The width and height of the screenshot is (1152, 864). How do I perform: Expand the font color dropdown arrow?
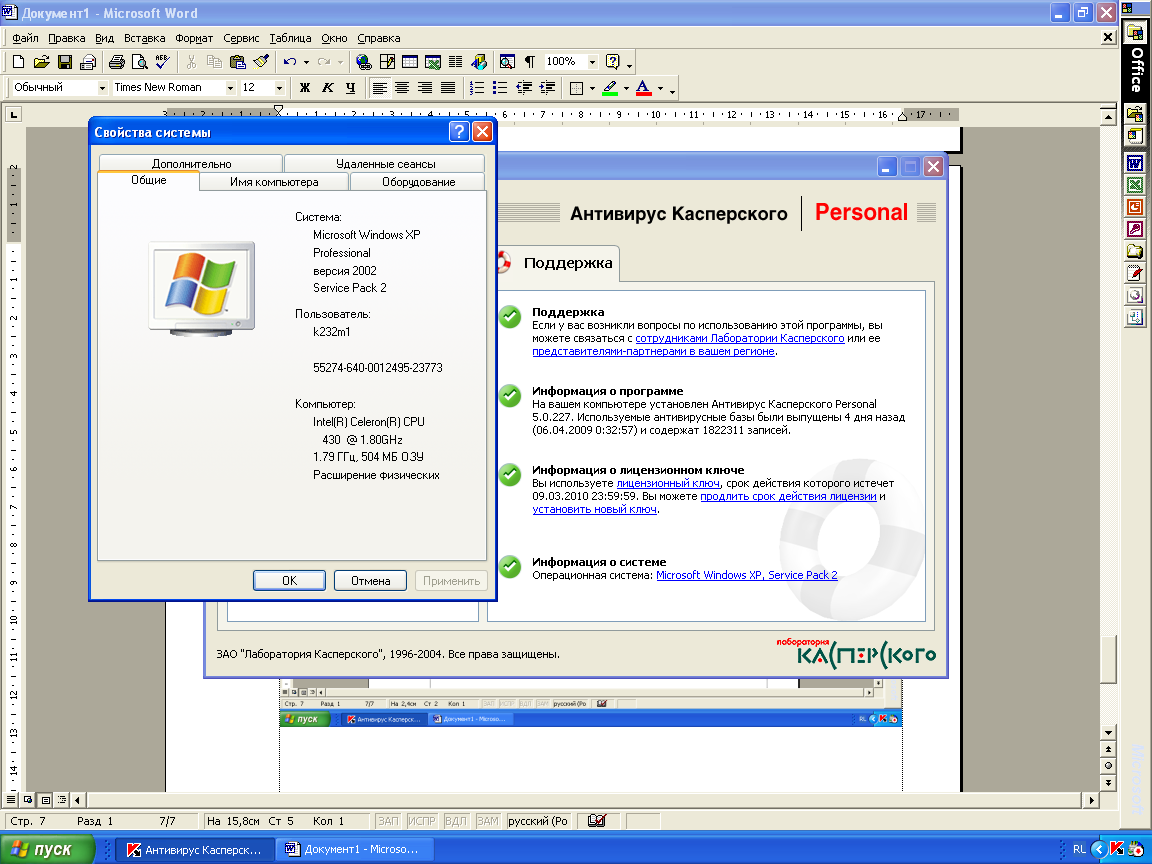660,89
